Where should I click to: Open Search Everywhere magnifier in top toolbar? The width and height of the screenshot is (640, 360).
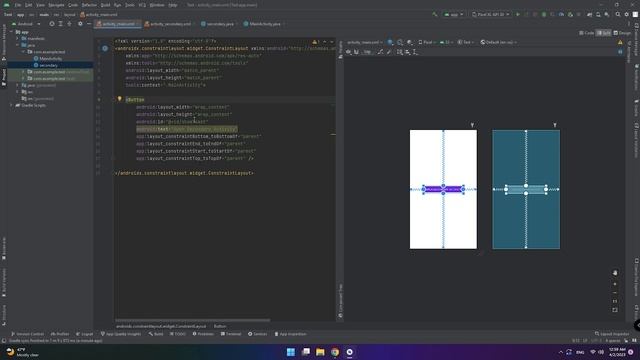coord(618,14)
